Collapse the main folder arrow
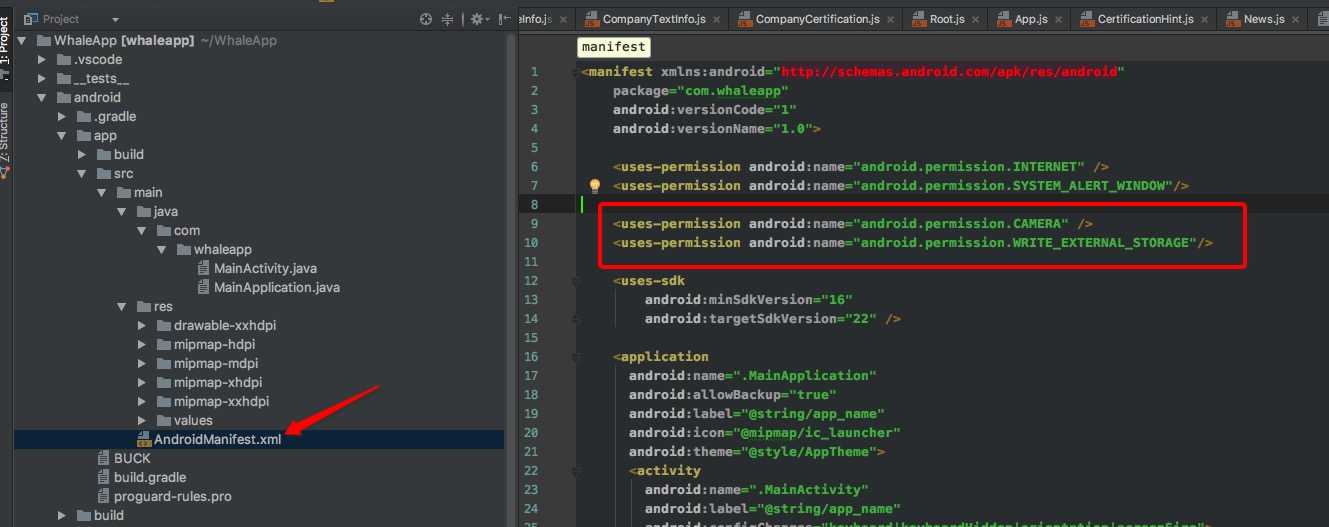This screenshot has height=527, width=1329. tap(102, 193)
